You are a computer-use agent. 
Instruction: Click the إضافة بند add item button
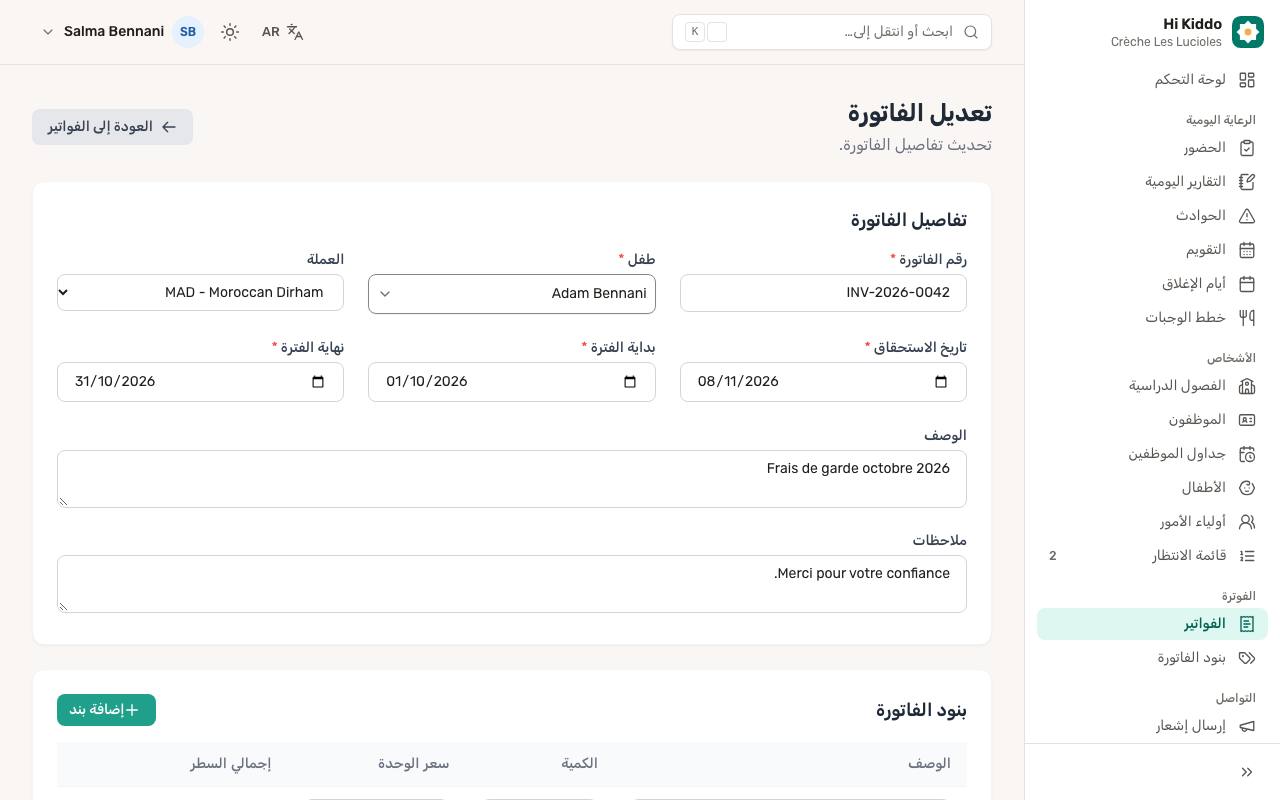click(106, 710)
